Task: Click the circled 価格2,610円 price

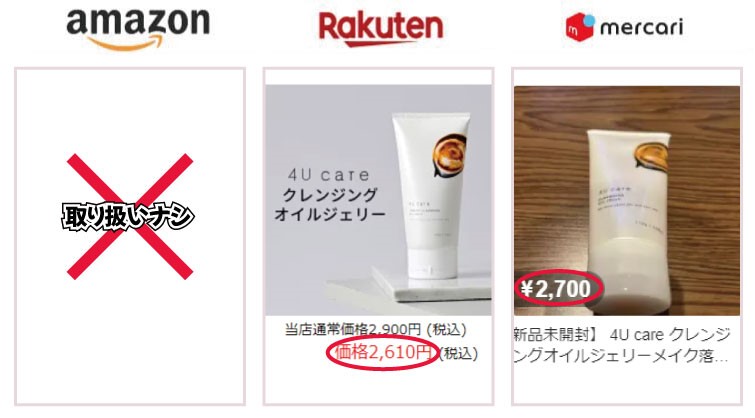Action: click(382, 353)
